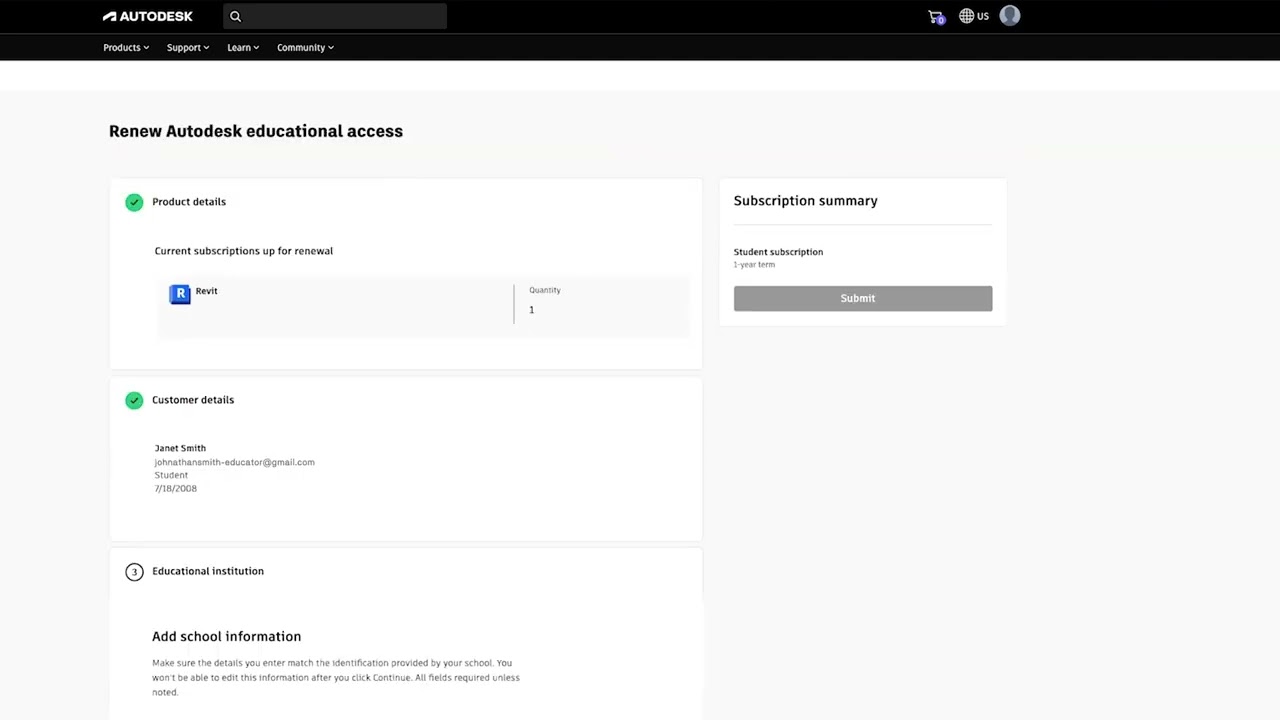
Task: Click the Subscription summary heading
Action: (805, 201)
